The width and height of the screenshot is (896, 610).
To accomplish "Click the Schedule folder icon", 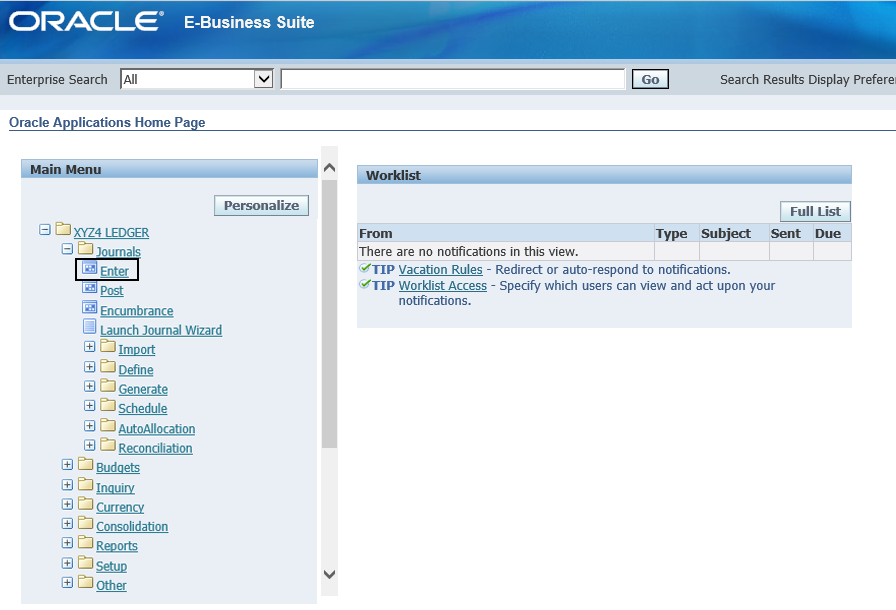I will coord(108,405).
